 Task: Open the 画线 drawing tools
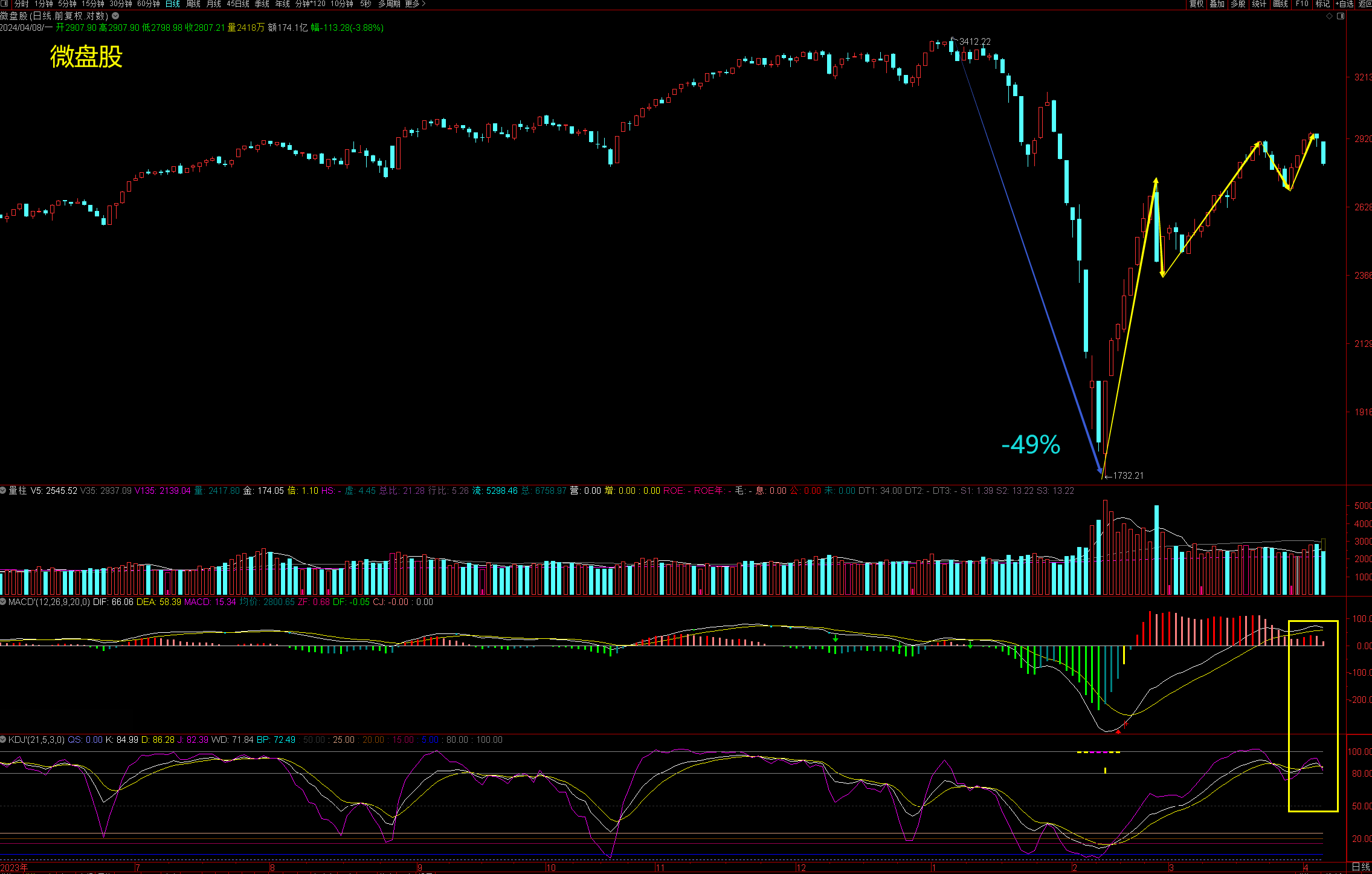[x=1280, y=4]
